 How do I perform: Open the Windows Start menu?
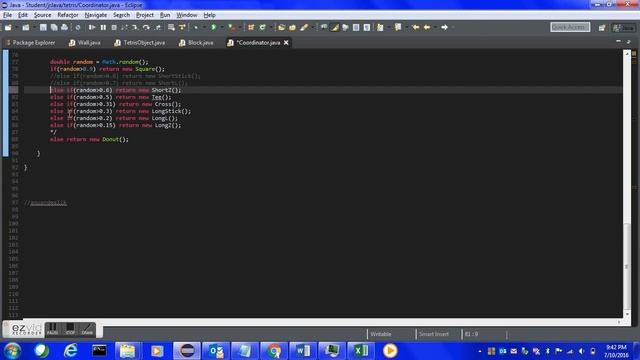(x=12, y=351)
